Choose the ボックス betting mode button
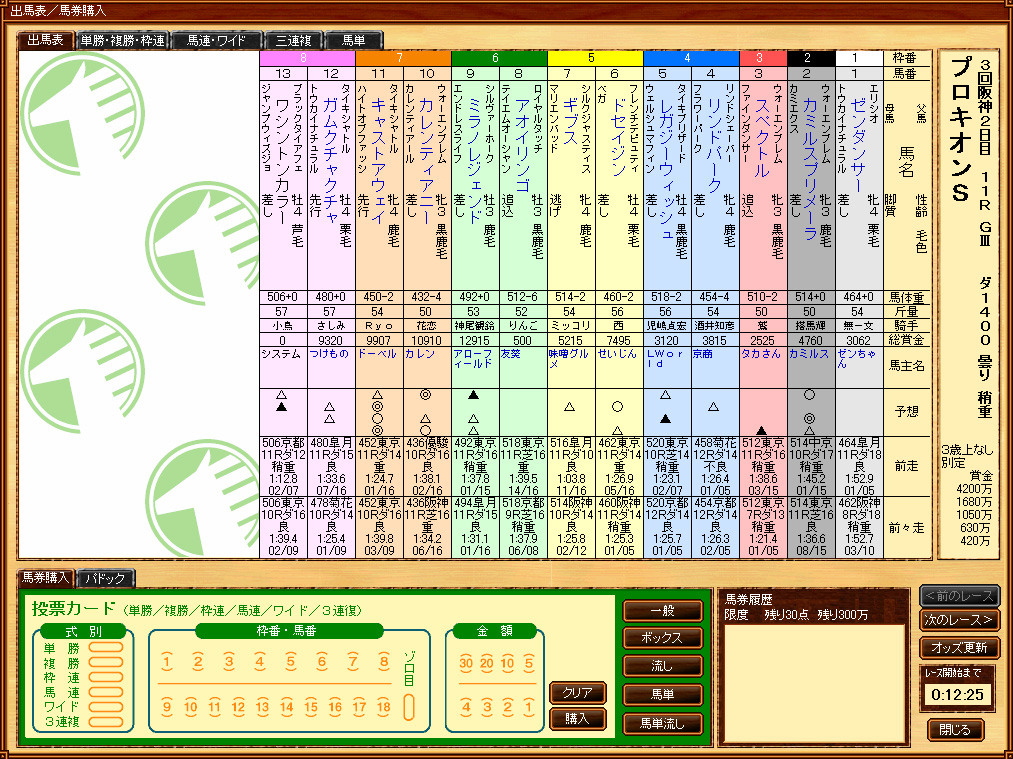 [661, 638]
